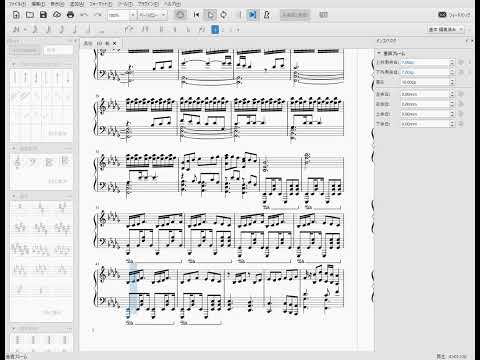This screenshot has width=480, height=360.
Task: Collapse the vertical frame section in Inspector
Action: 379,53
